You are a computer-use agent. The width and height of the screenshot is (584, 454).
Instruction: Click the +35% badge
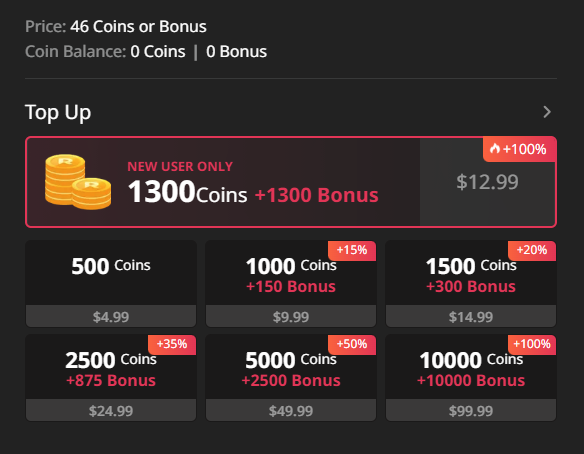(x=172, y=345)
